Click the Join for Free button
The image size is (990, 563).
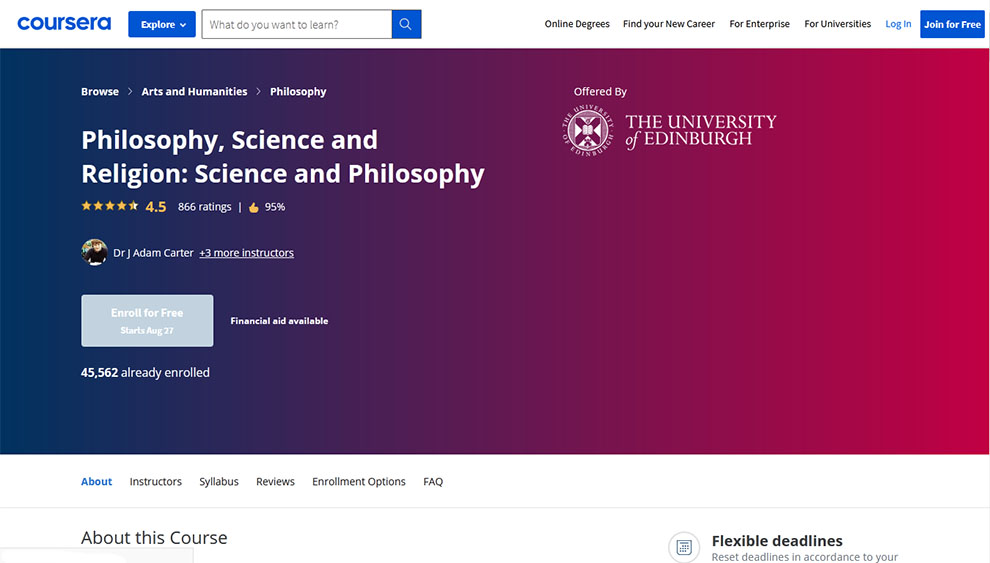952,24
